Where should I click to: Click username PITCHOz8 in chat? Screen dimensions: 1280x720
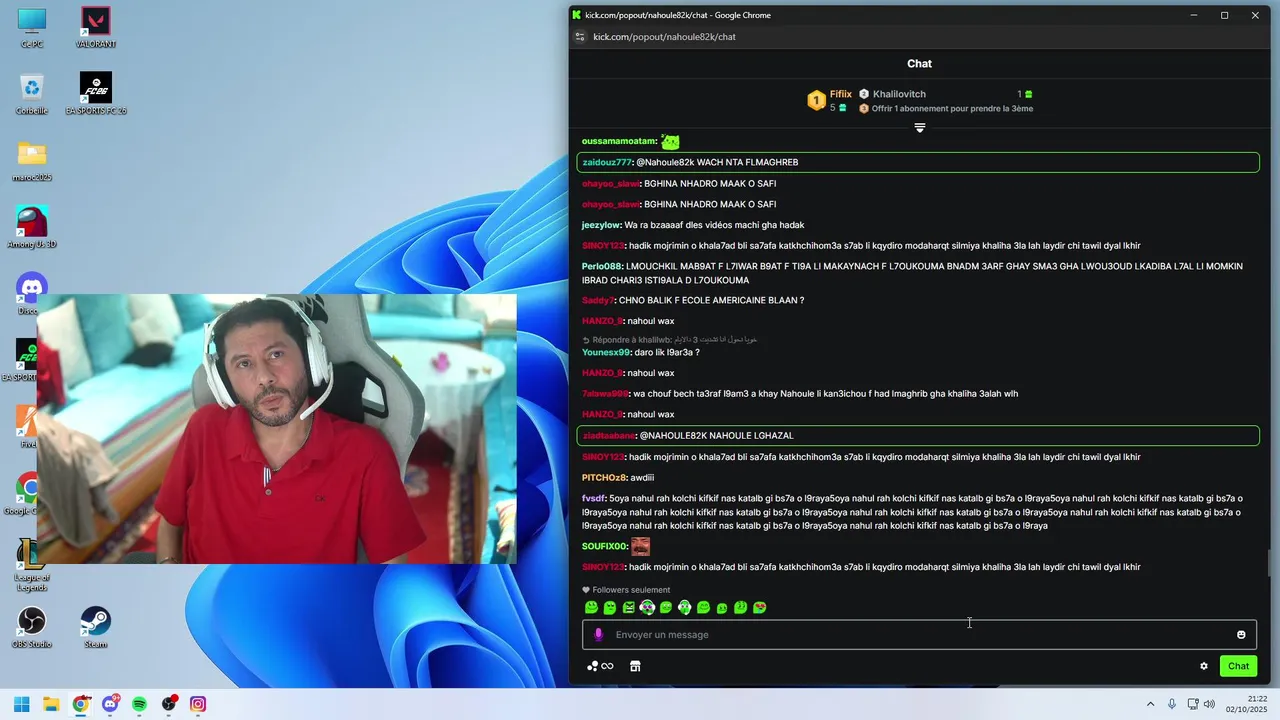point(604,478)
